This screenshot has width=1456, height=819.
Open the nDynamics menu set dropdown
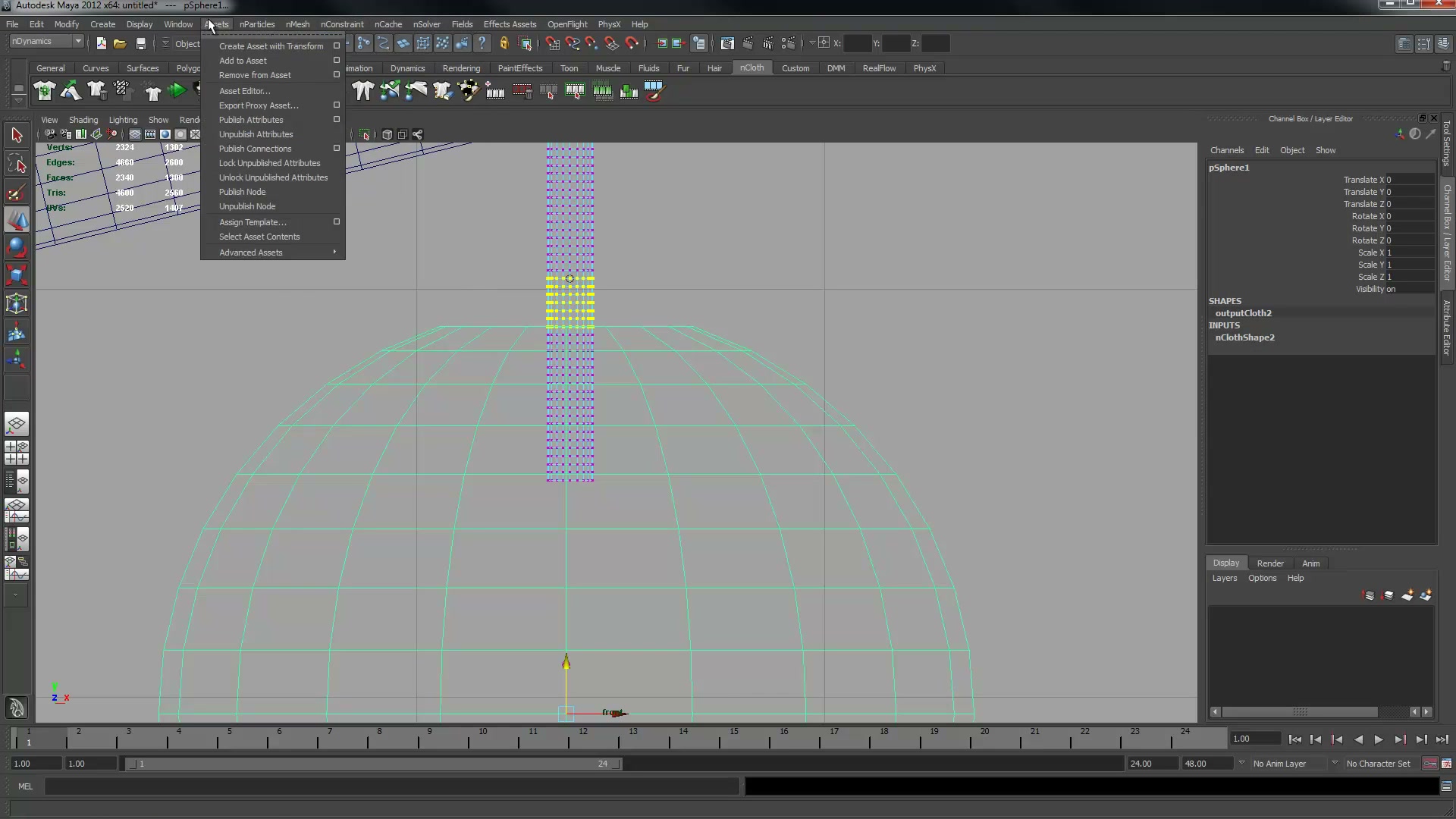(47, 42)
